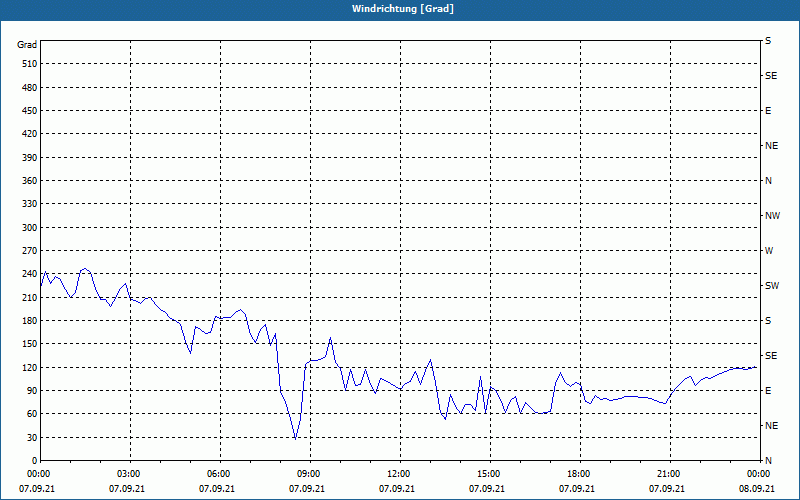Click the 480 value on the degree axis

pyautogui.click(x=30, y=88)
